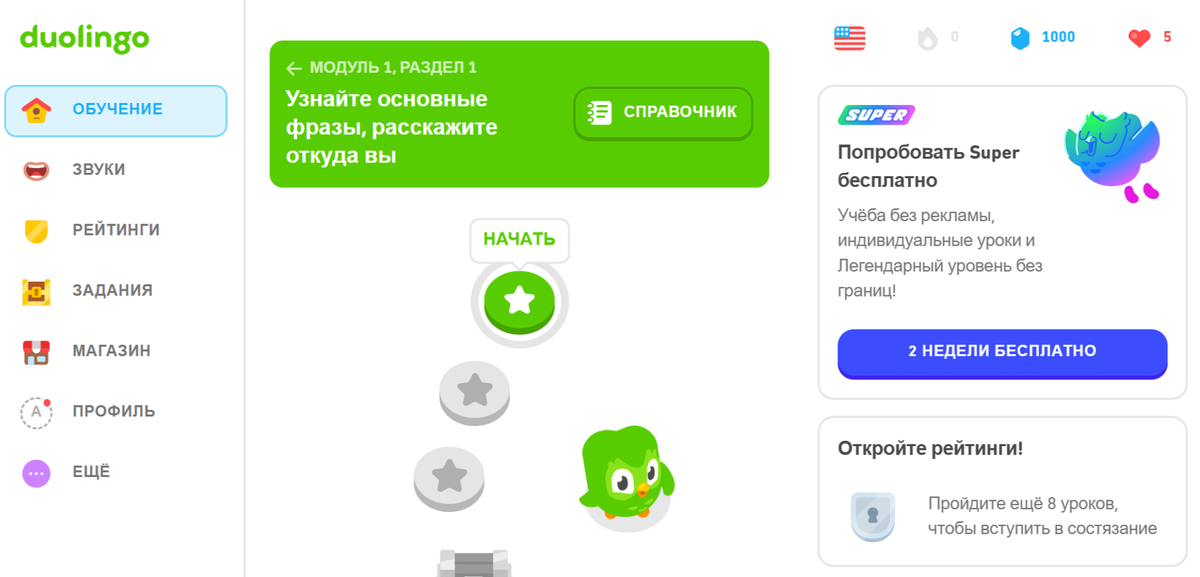
Task: Open the Звуки sounds section
Action: click(116, 170)
